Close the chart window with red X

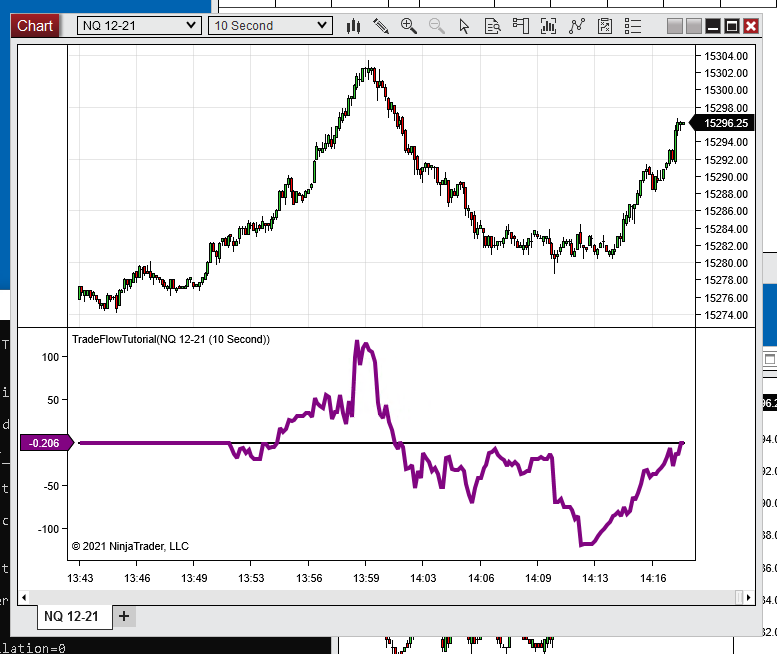click(751, 26)
